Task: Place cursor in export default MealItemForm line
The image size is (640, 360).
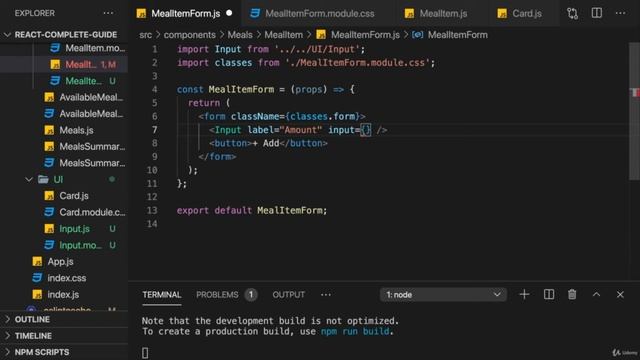Action: click(x=251, y=210)
